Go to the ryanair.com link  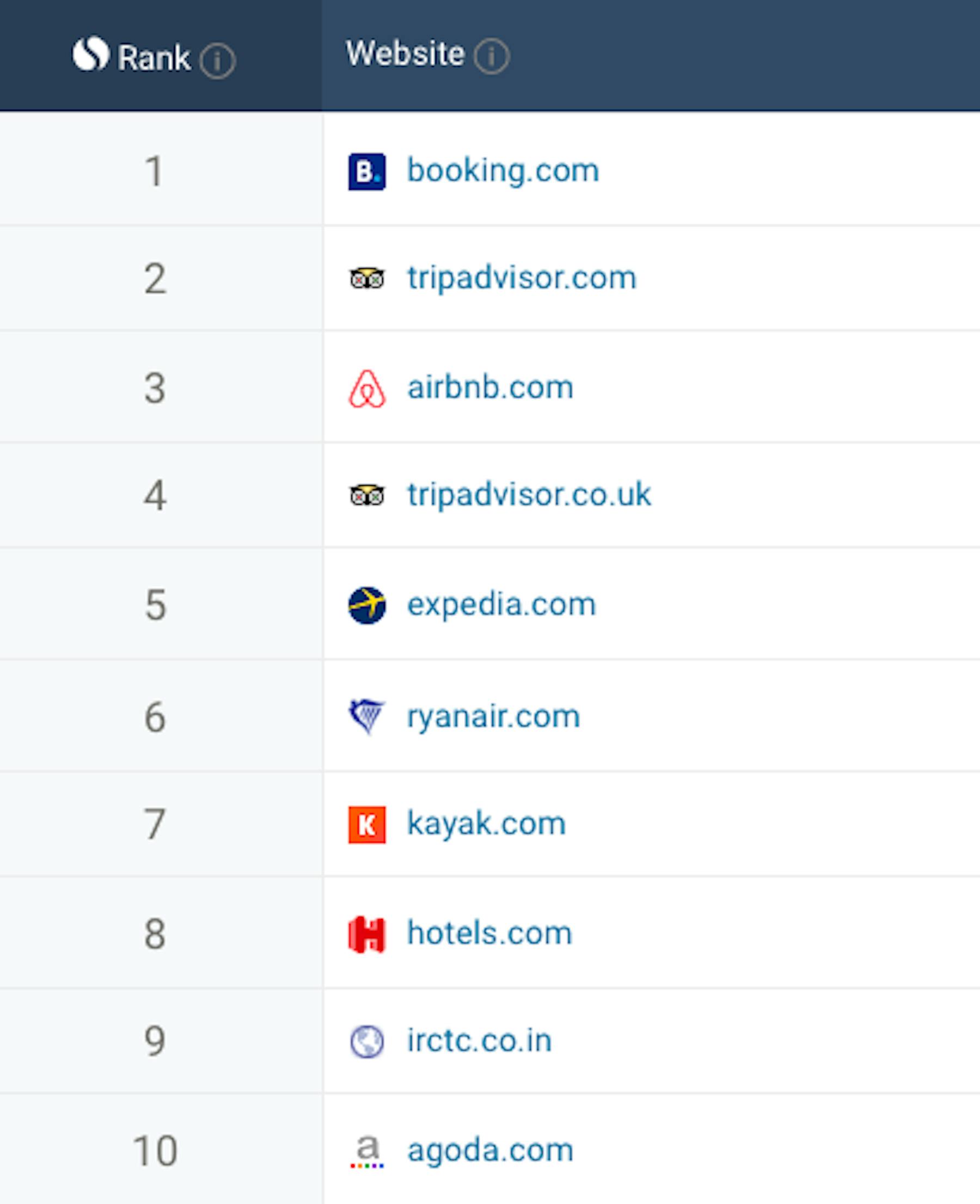click(493, 717)
